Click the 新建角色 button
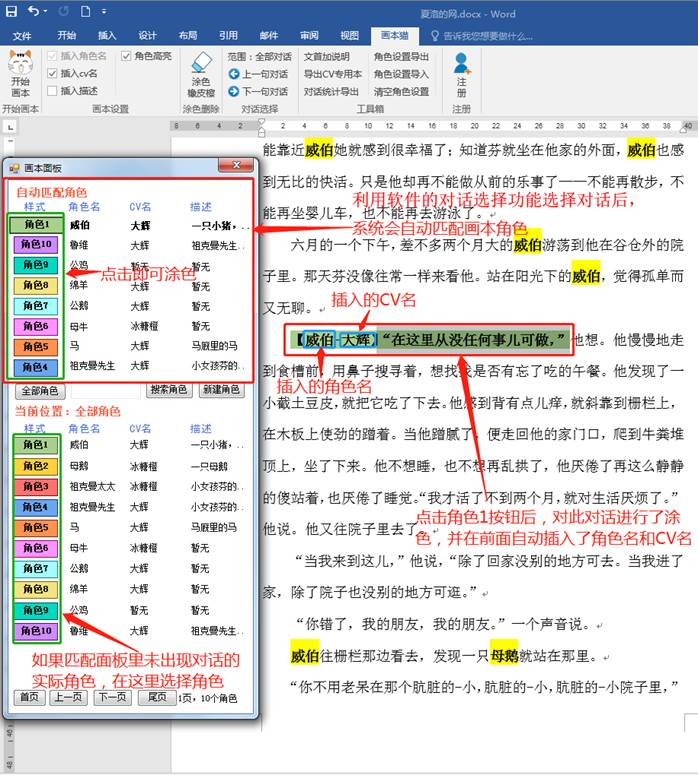This screenshot has width=698, height=775. (221, 390)
